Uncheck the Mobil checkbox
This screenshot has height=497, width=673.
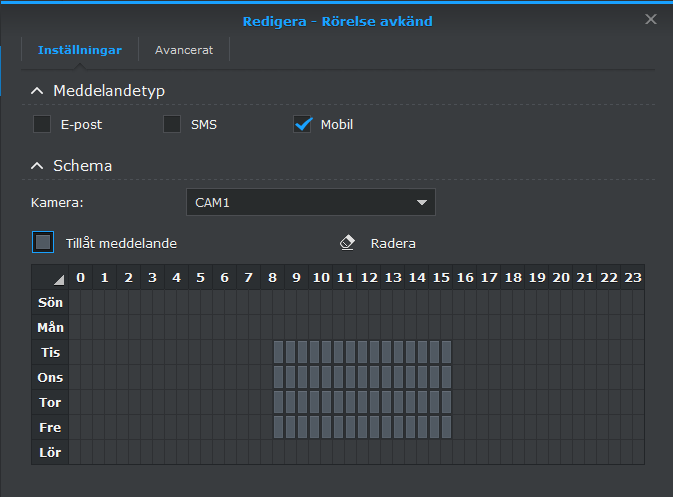point(303,125)
